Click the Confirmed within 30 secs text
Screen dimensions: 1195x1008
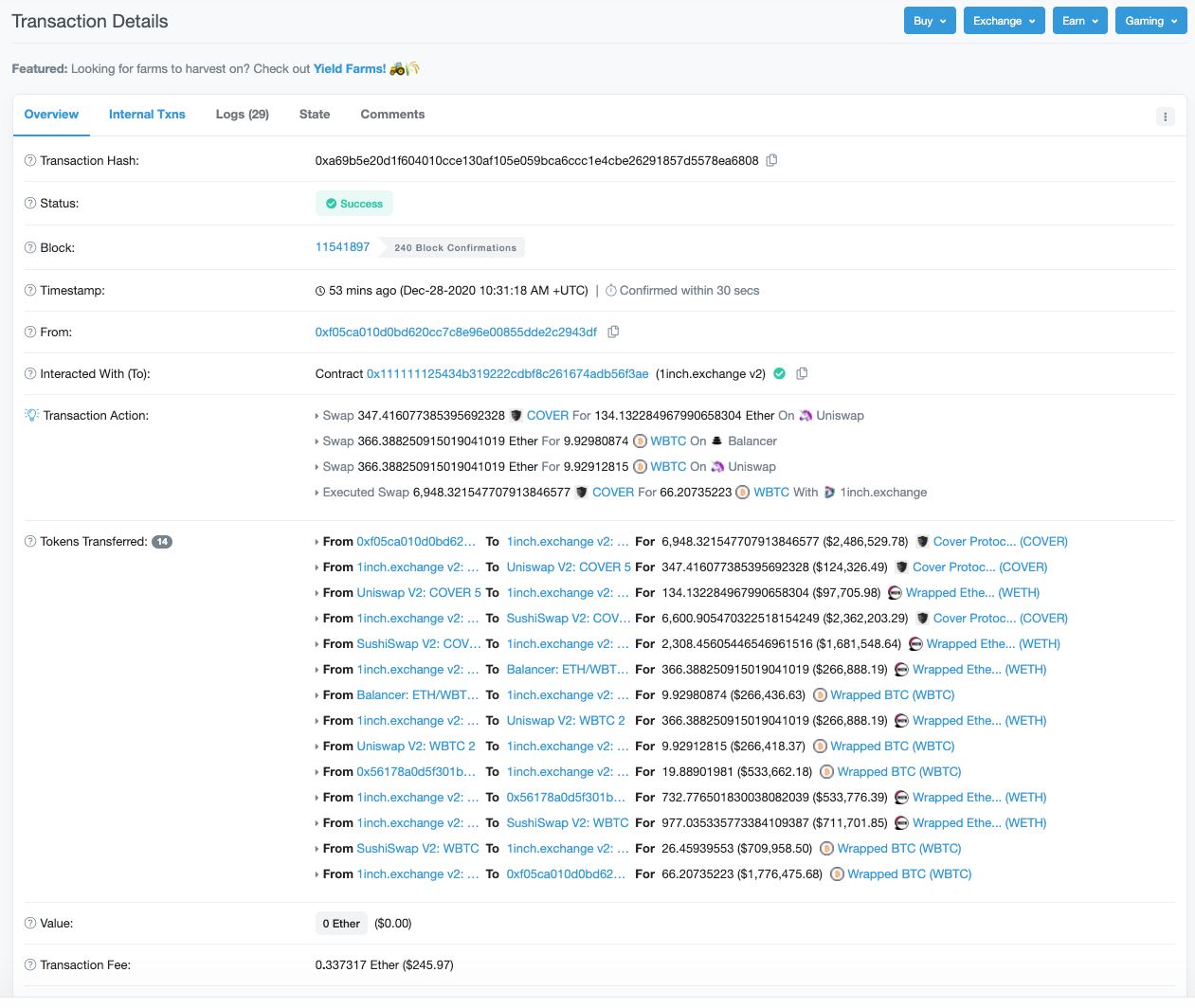point(690,291)
